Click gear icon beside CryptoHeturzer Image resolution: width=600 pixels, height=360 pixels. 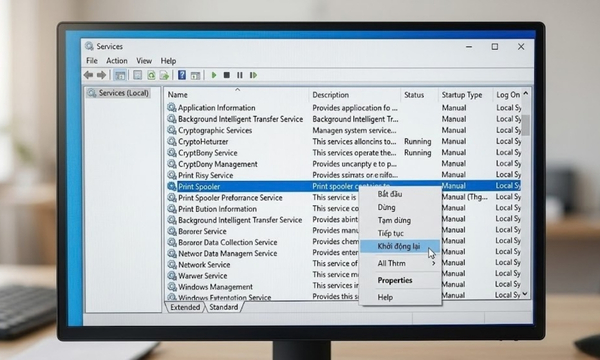(172, 141)
